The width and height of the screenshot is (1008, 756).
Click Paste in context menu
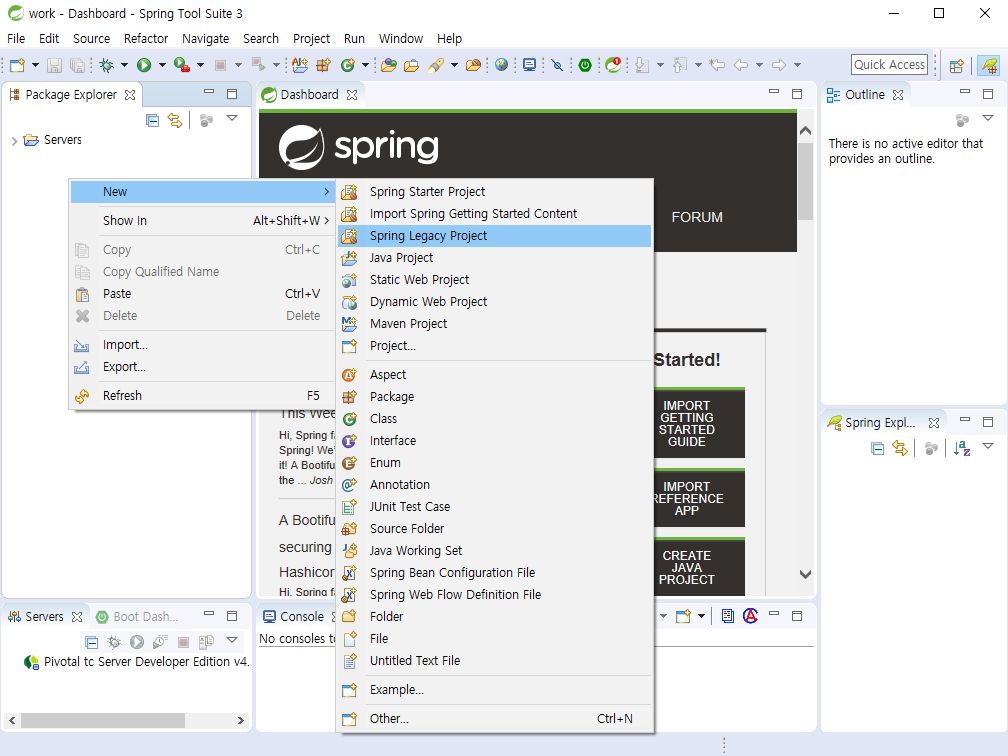pos(202,294)
